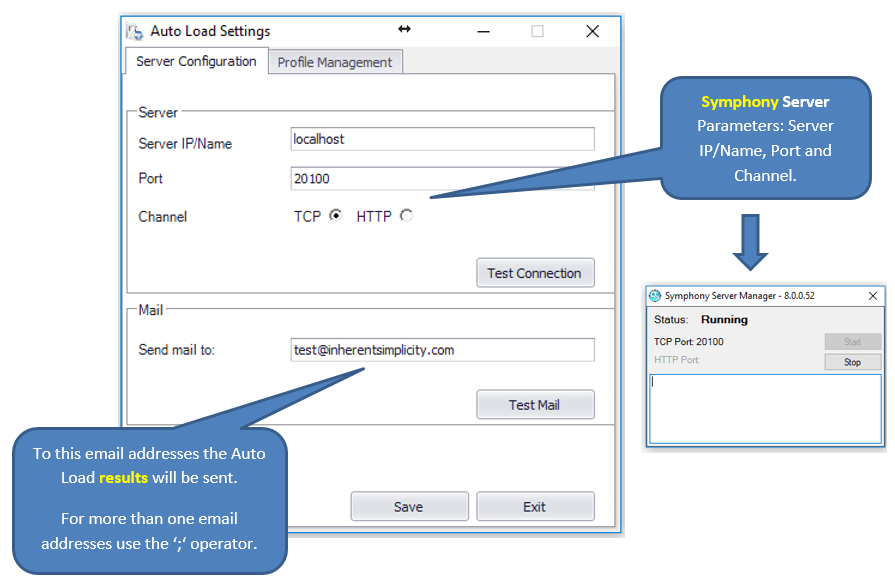Select the HTTP channel radio button

click(x=407, y=216)
